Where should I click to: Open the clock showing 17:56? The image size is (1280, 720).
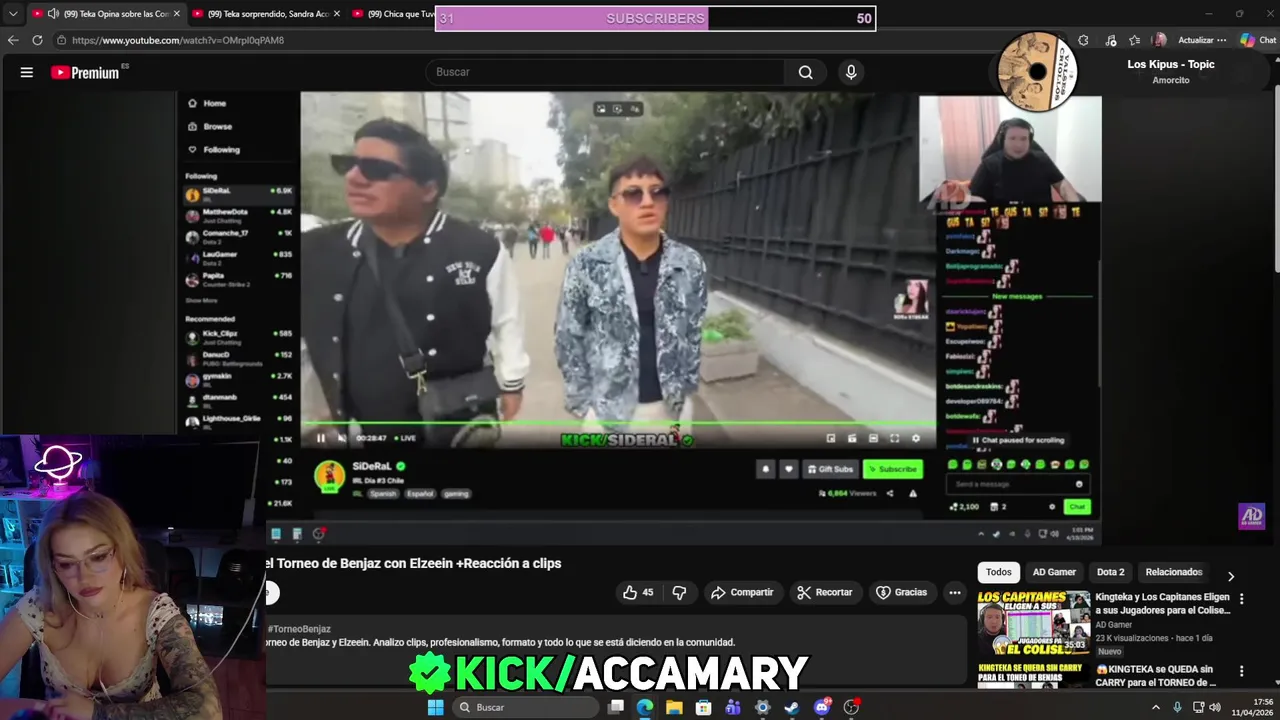(x=1255, y=707)
